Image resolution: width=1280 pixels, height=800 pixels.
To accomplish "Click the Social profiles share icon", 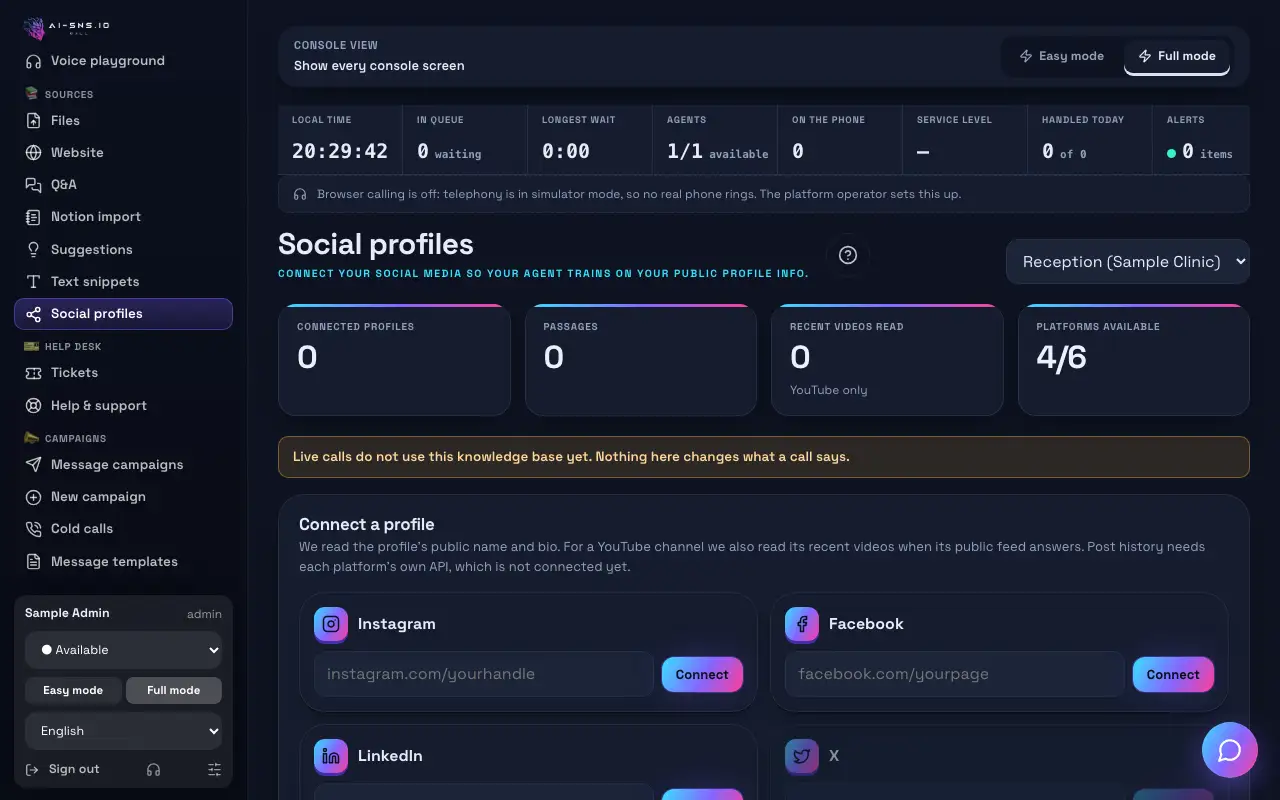I will (x=33, y=314).
